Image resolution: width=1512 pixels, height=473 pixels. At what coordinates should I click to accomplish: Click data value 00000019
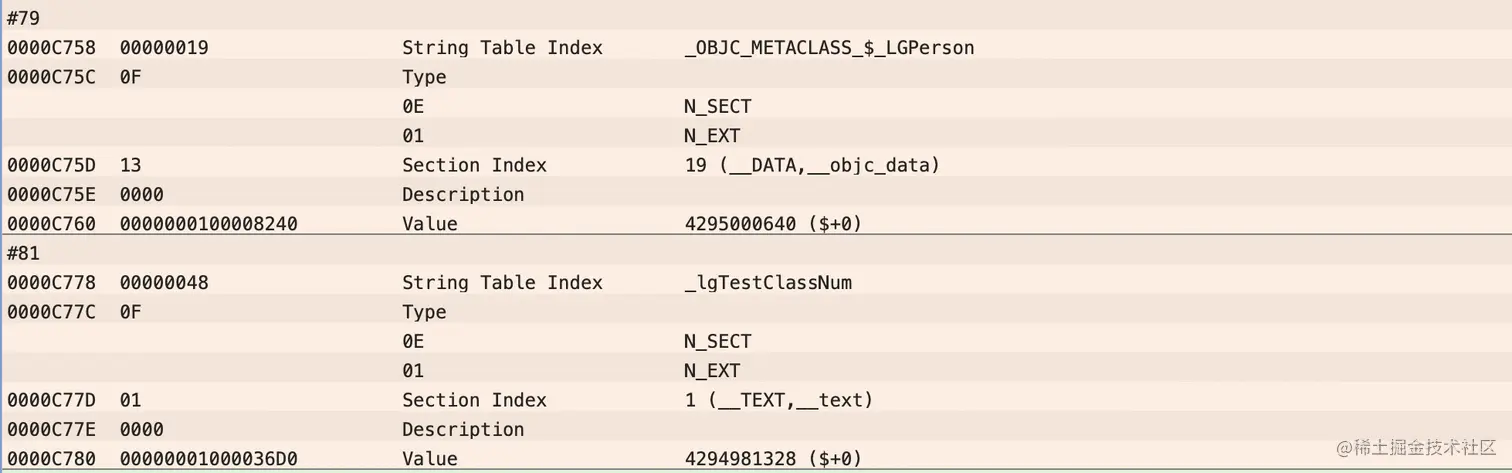pyautogui.click(x=164, y=47)
